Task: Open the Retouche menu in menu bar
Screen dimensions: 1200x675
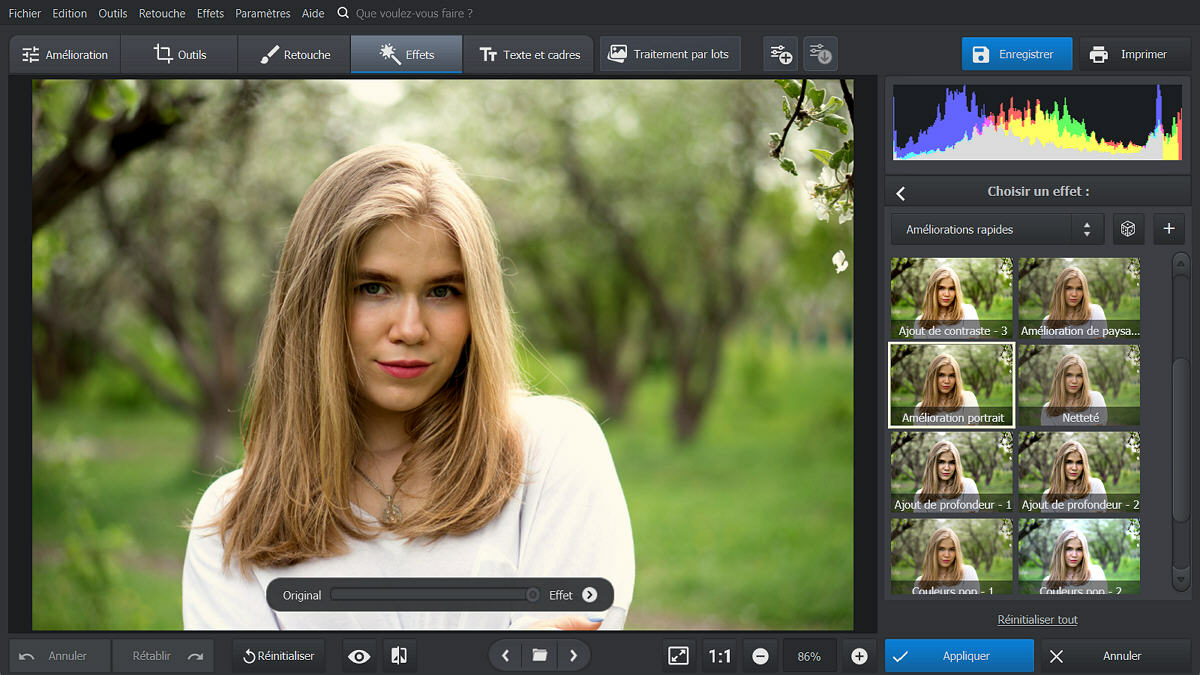Action: tap(162, 13)
